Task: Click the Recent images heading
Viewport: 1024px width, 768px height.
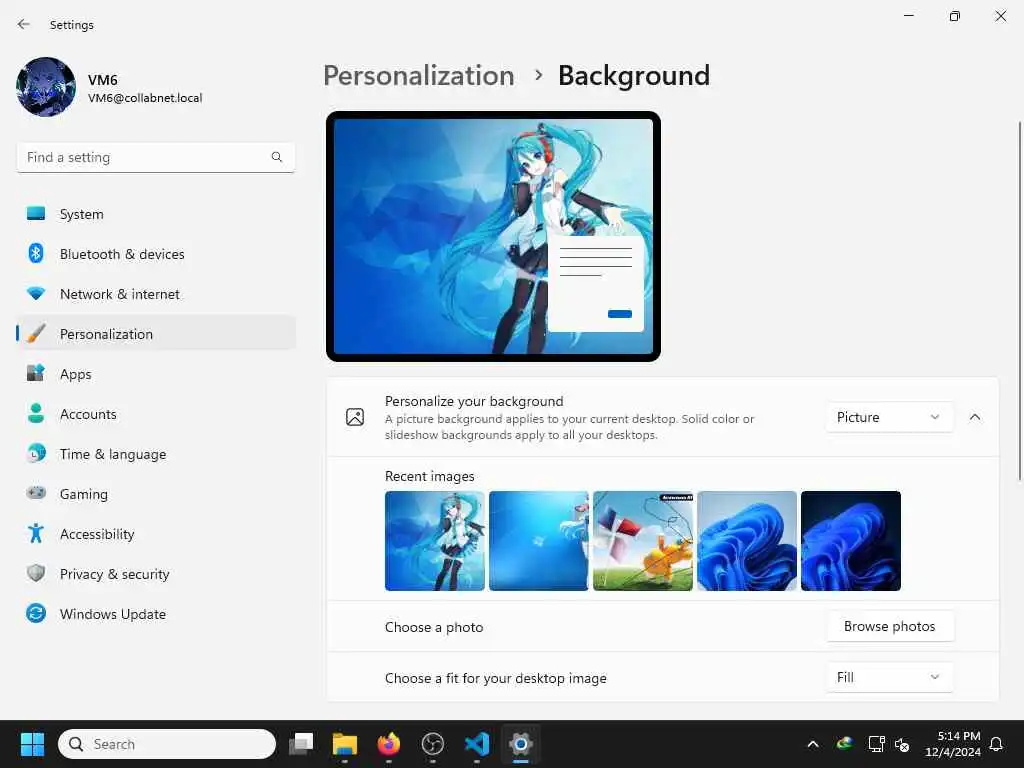Action: click(x=430, y=476)
